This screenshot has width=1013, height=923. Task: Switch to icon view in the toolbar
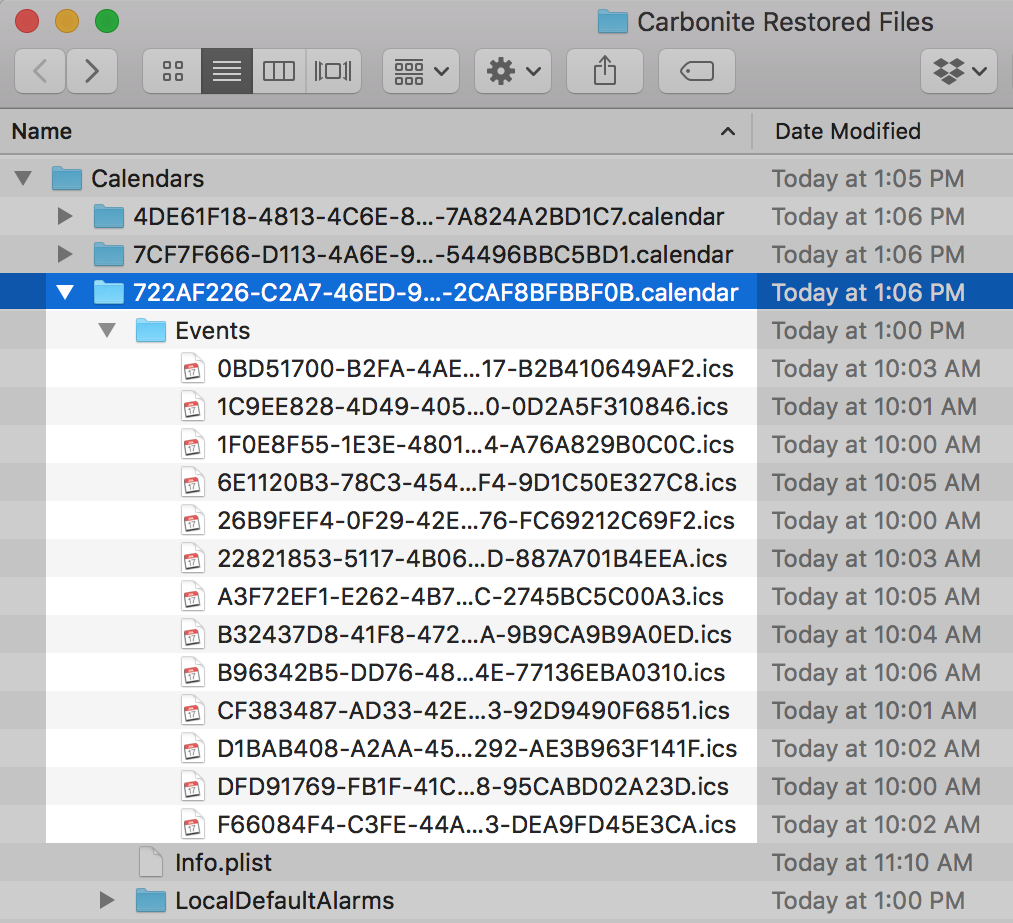(172, 70)
